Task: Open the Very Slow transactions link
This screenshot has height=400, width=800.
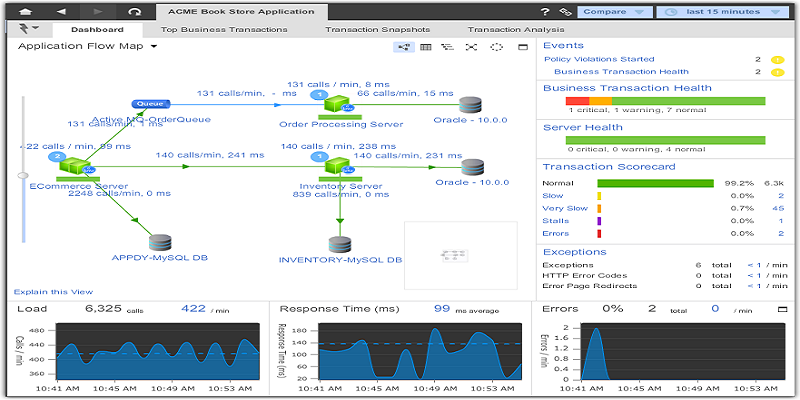Action: 565,208
